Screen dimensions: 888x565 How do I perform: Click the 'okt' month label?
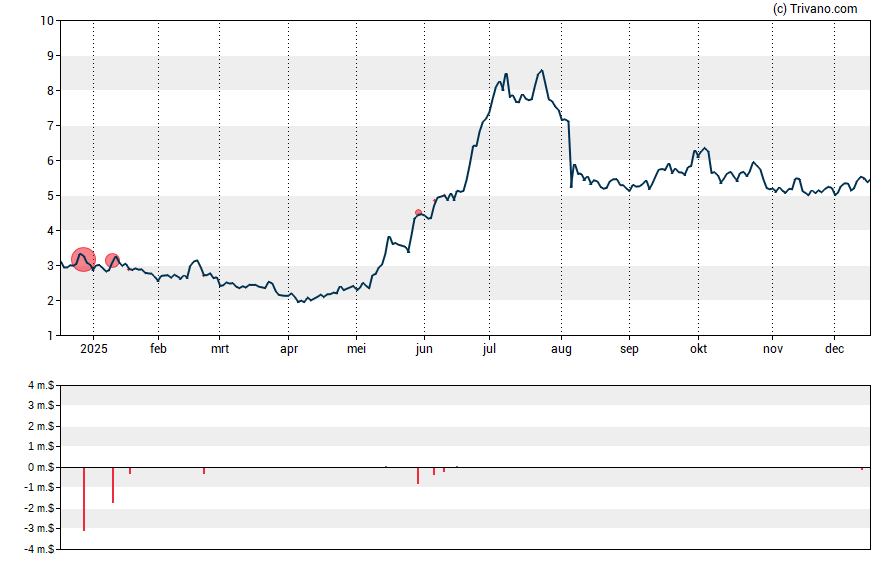pyautogui.click(x=699, y=349)
